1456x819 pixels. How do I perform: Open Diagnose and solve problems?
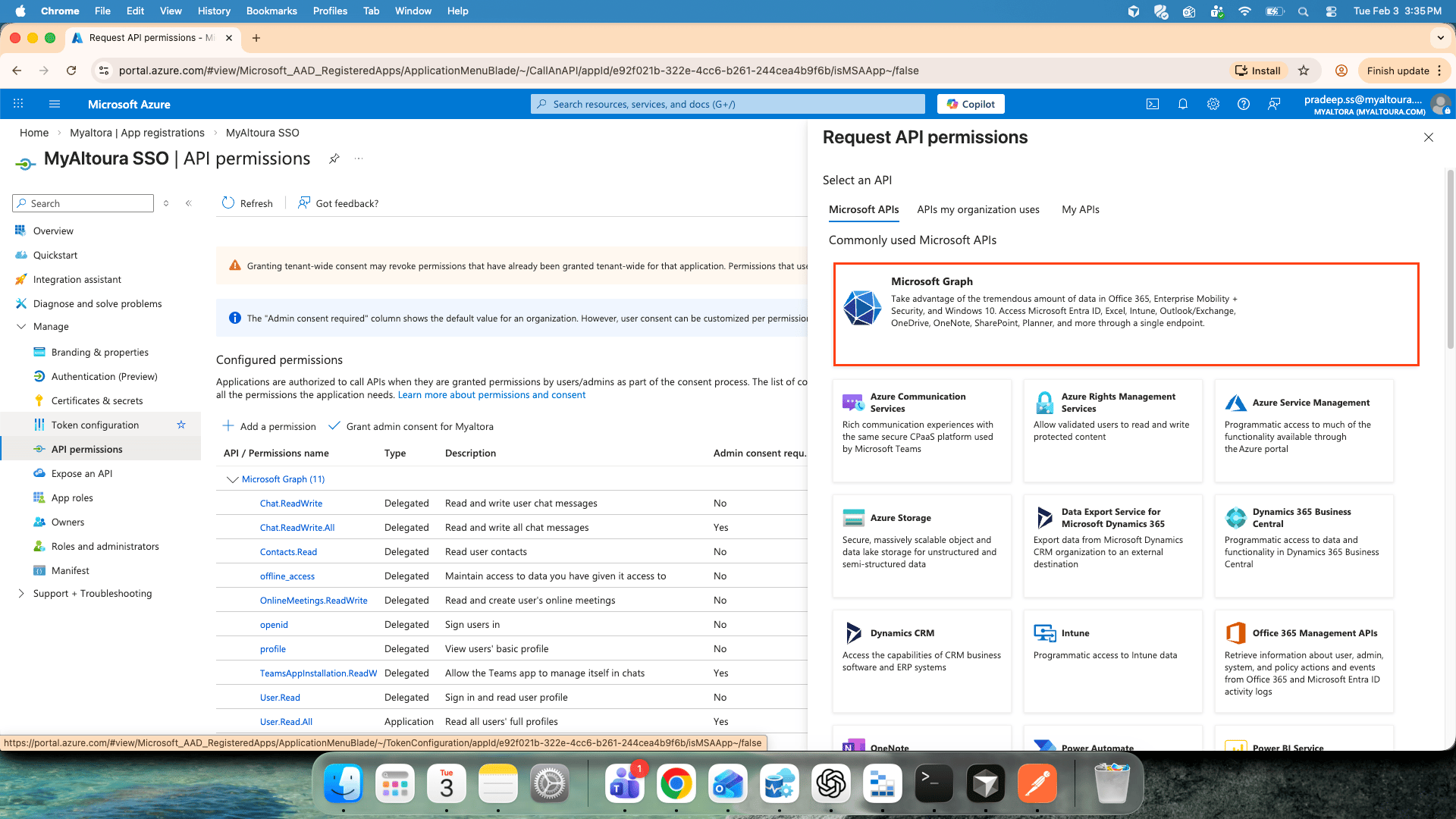click(97, 303)
